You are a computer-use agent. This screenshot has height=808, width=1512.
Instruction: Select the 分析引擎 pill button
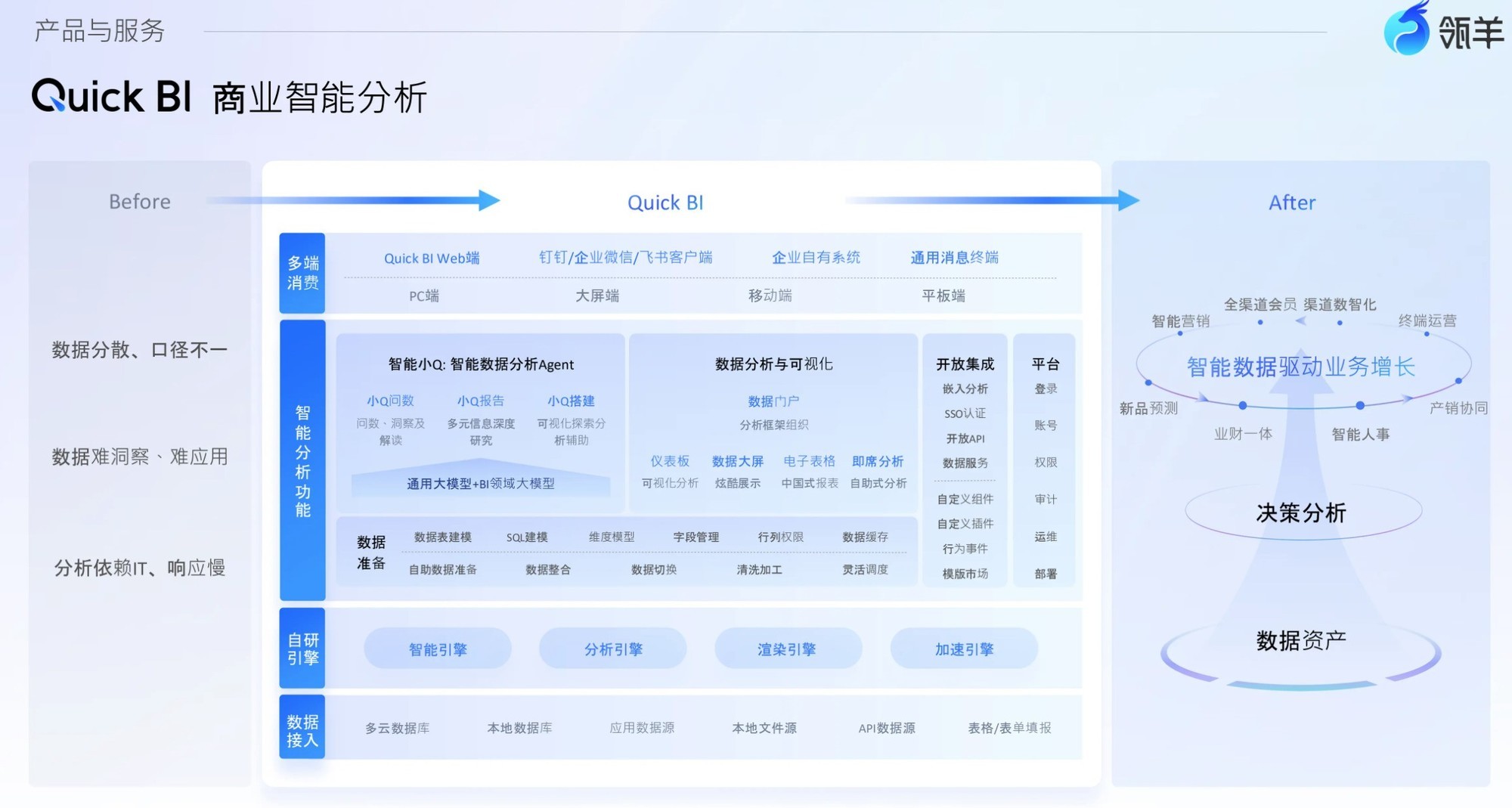click(x=613, y=649)
